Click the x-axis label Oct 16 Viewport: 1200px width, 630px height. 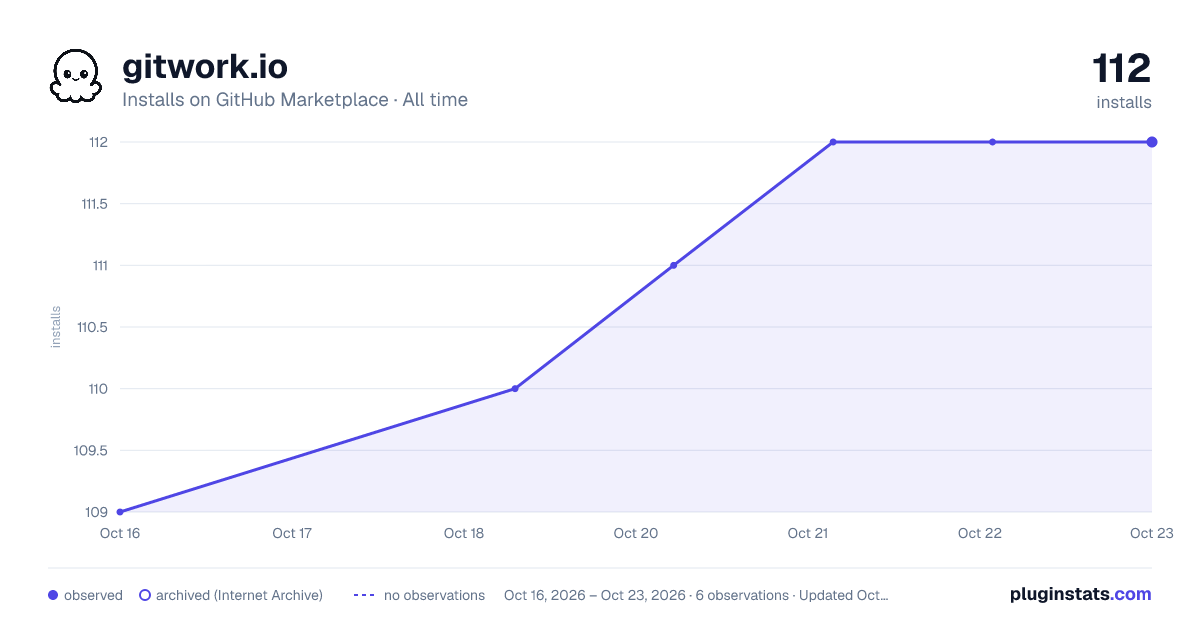coord(120,533)
